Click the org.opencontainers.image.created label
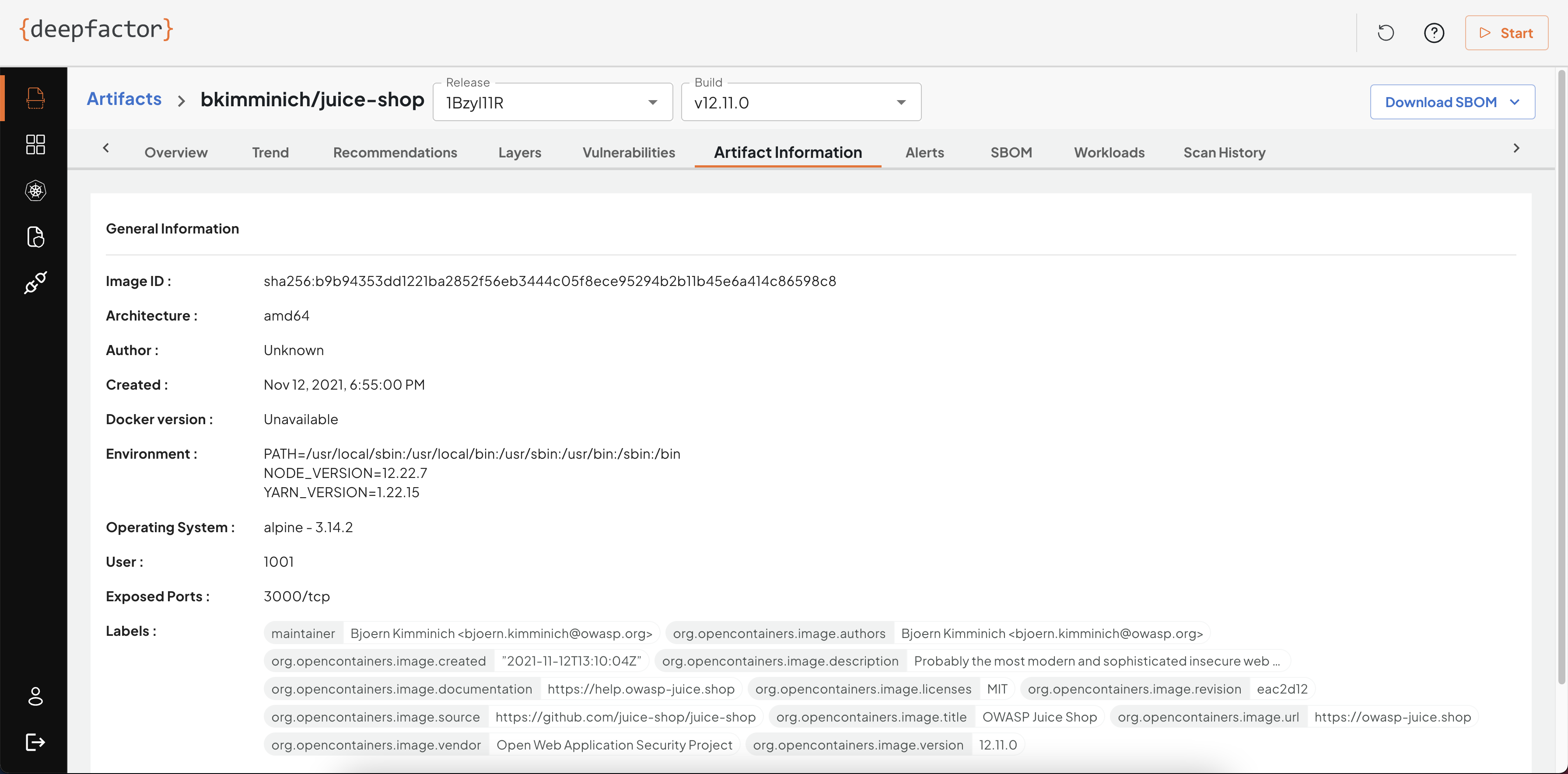The width and height of the screenshot is (1568, 774). click(378, 661)
